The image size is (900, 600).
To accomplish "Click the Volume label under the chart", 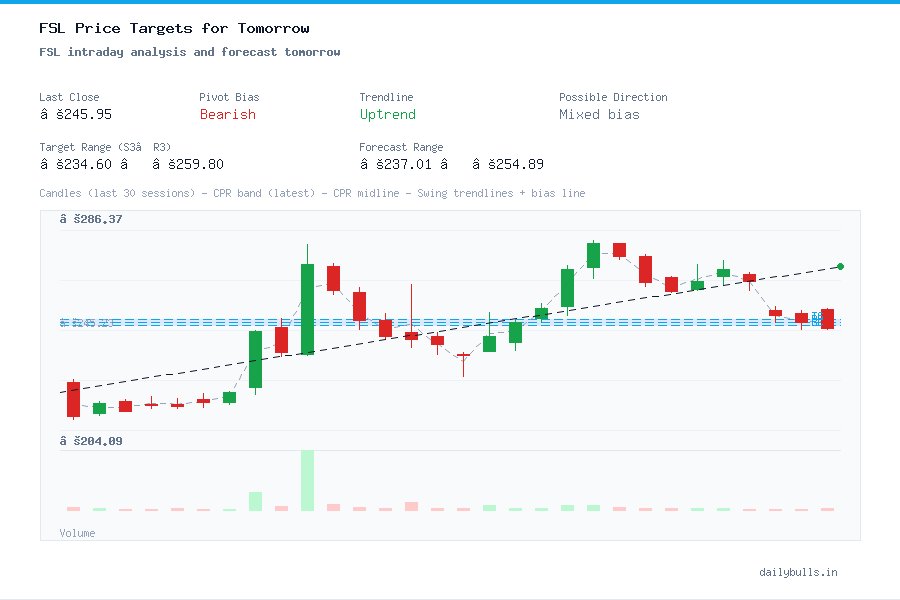I will coord(77,533).
